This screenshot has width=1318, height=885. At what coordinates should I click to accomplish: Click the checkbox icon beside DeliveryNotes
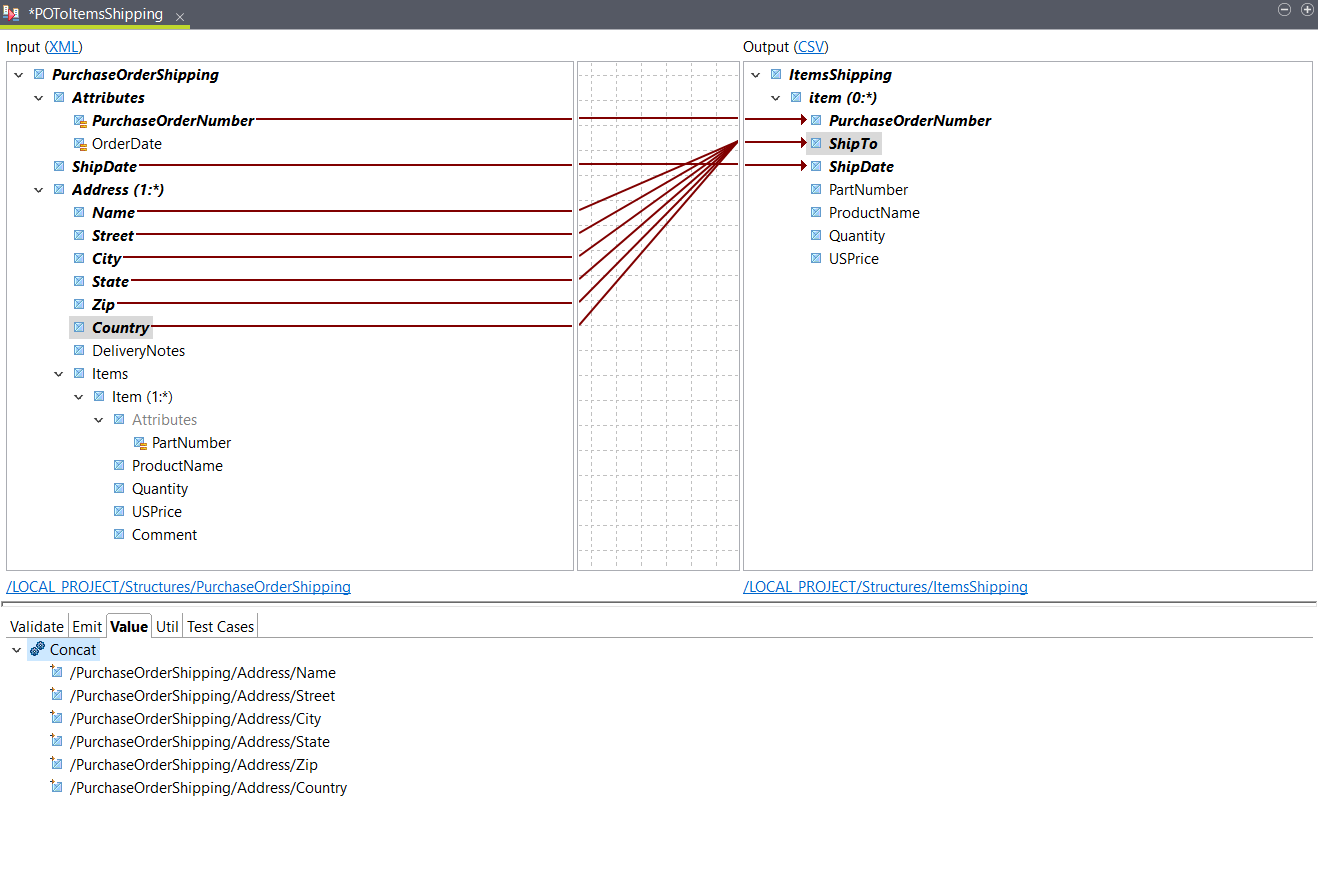80,350
